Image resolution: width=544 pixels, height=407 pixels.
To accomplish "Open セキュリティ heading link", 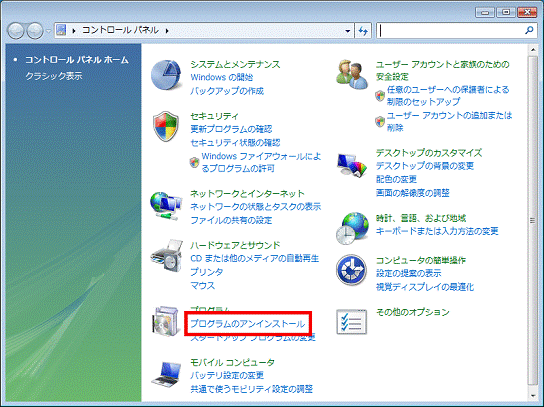I will (x=214, y=116).
